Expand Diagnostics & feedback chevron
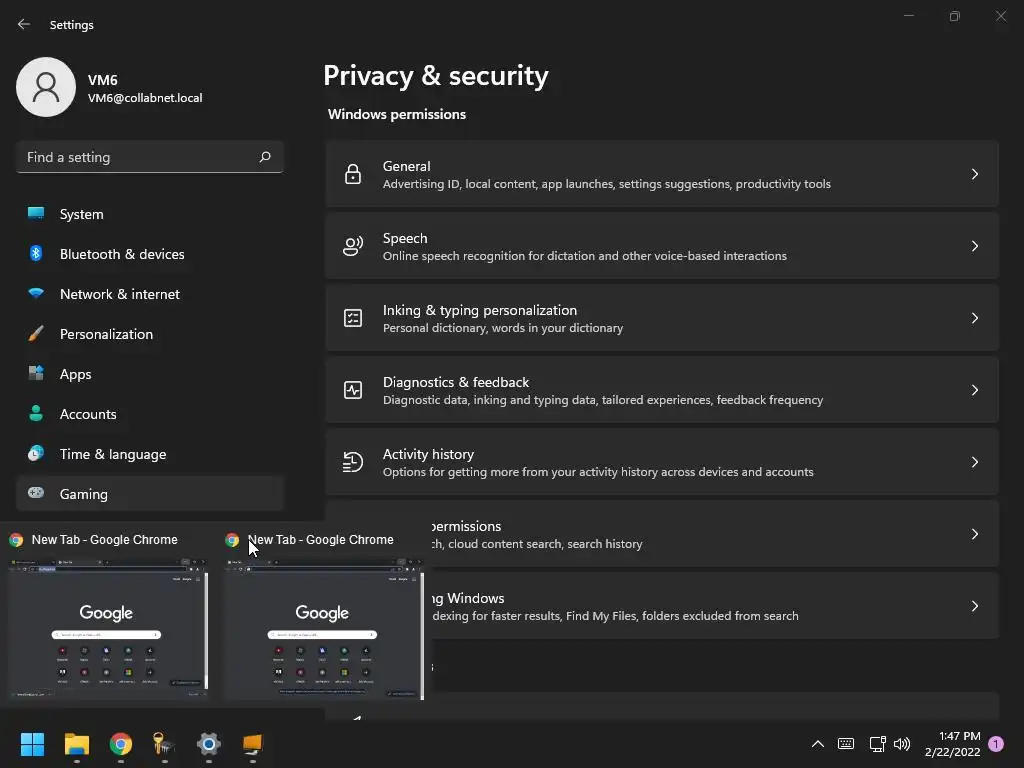This screenshot has height=768, width=1024. click(x=975, y=390)
